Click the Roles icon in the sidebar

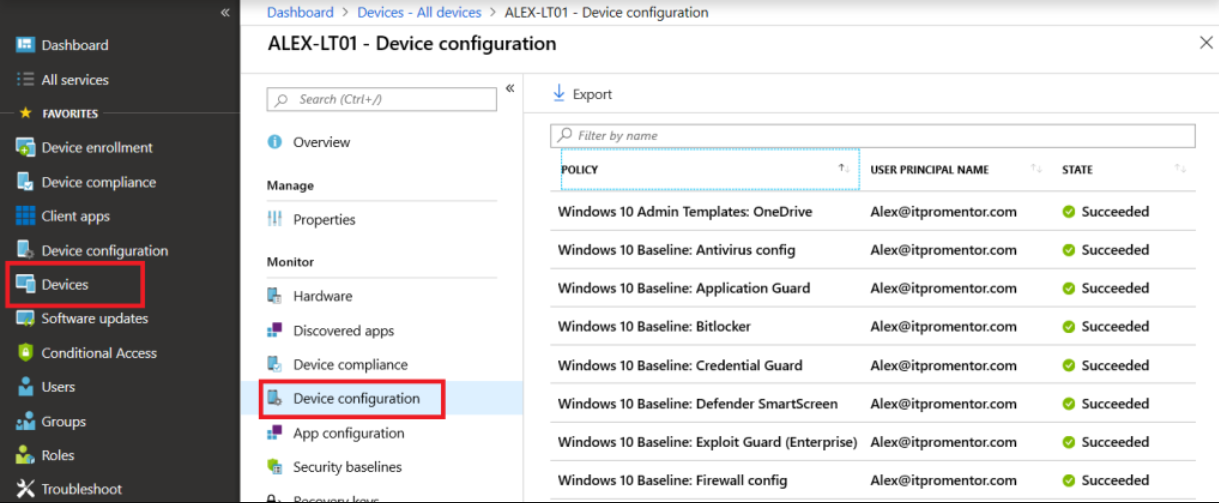(26, 455)
